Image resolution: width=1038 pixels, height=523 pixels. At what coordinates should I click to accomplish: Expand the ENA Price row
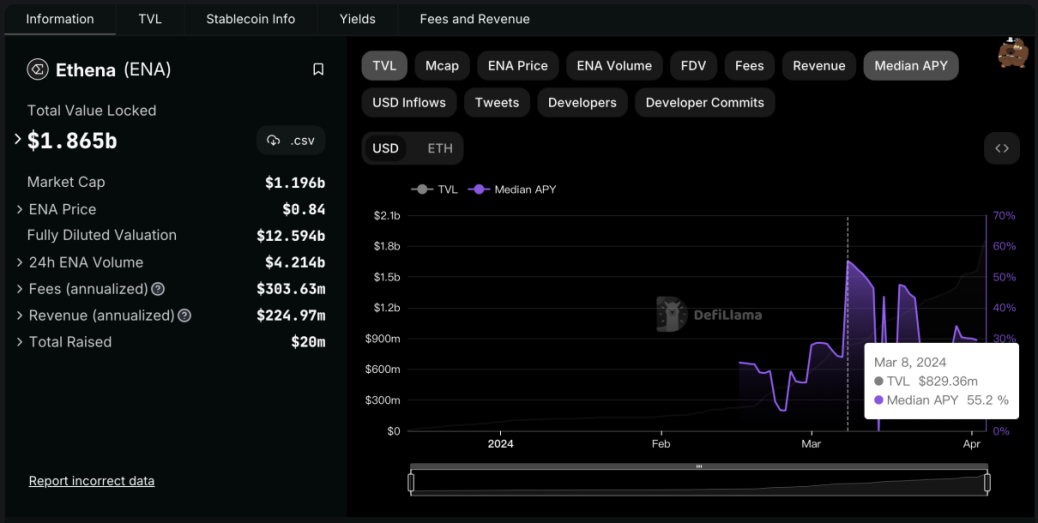pos(20,209)
